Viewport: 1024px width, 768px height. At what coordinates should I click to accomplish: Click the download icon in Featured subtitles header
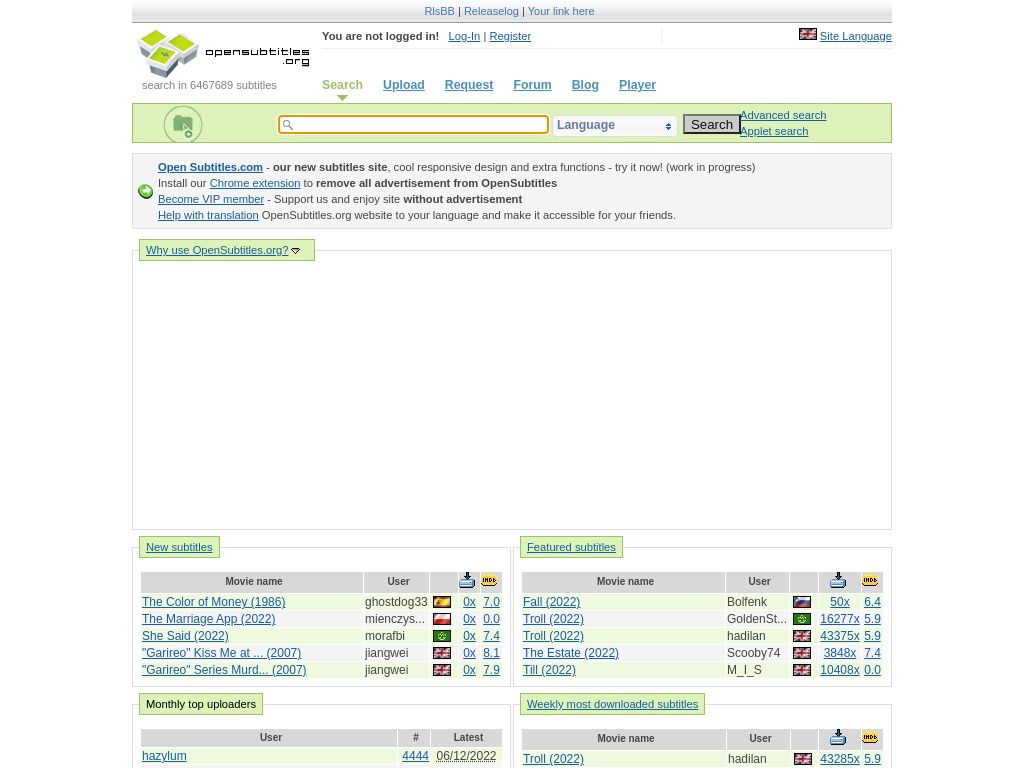point(838,581)
